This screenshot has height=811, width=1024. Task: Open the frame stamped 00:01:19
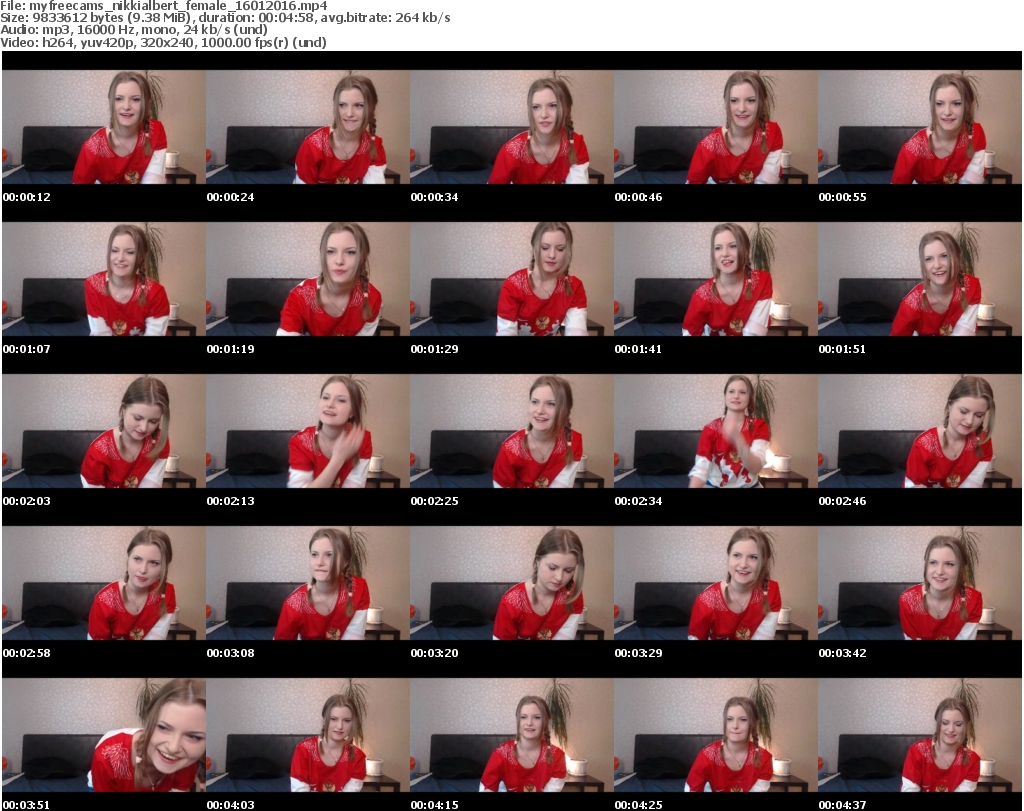[x=308, y=279]
